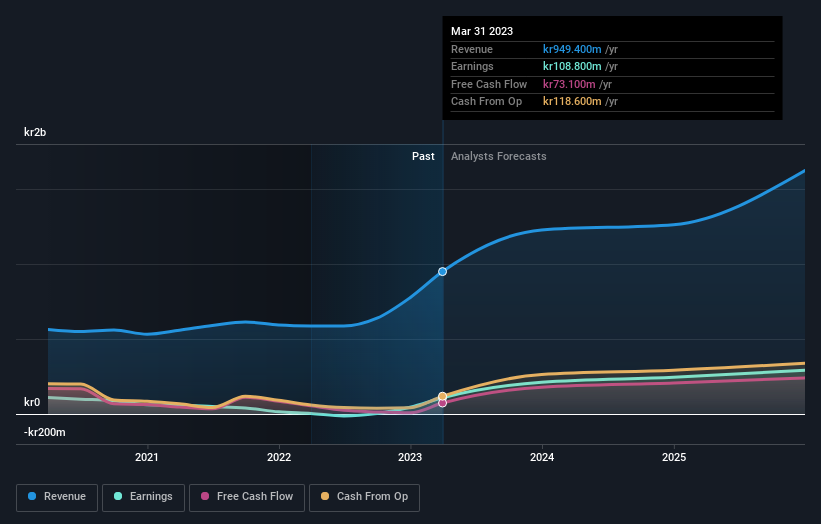Screen dimensions: 821x524
Task: Click the teal Earnings legend dot
Action: [118, 496]
